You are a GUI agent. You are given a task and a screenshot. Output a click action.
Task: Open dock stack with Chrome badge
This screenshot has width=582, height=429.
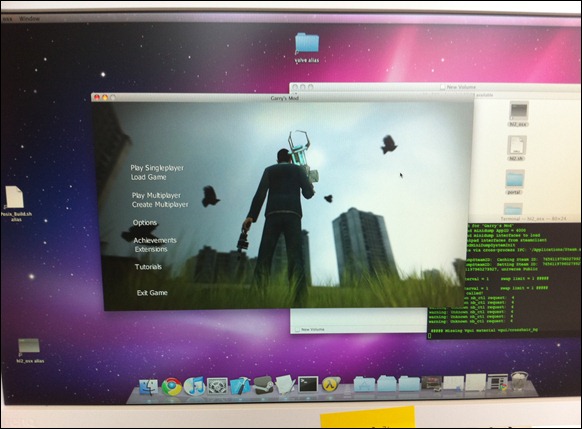(497, 383)
